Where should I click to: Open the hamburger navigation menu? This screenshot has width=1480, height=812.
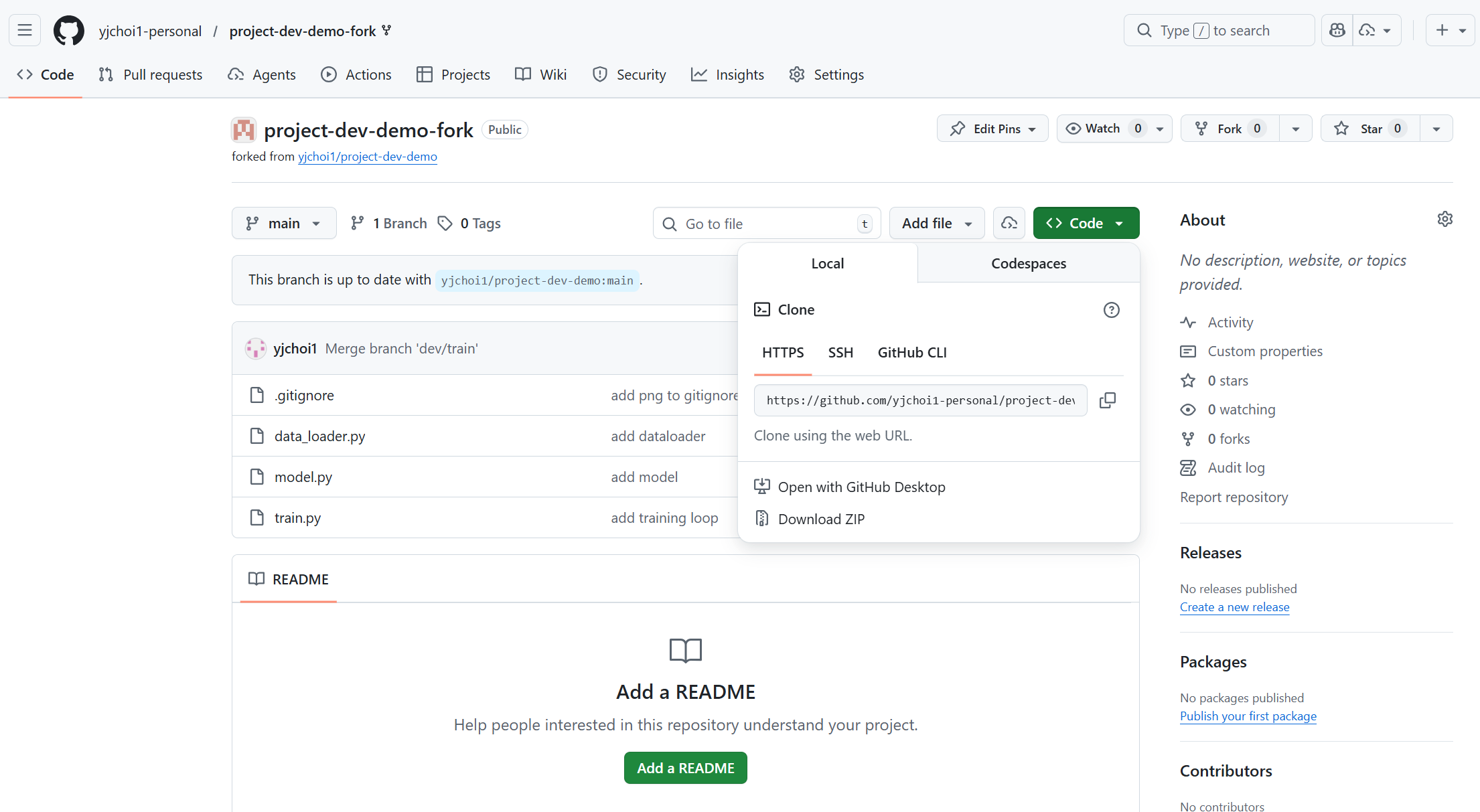coord(25,31)
